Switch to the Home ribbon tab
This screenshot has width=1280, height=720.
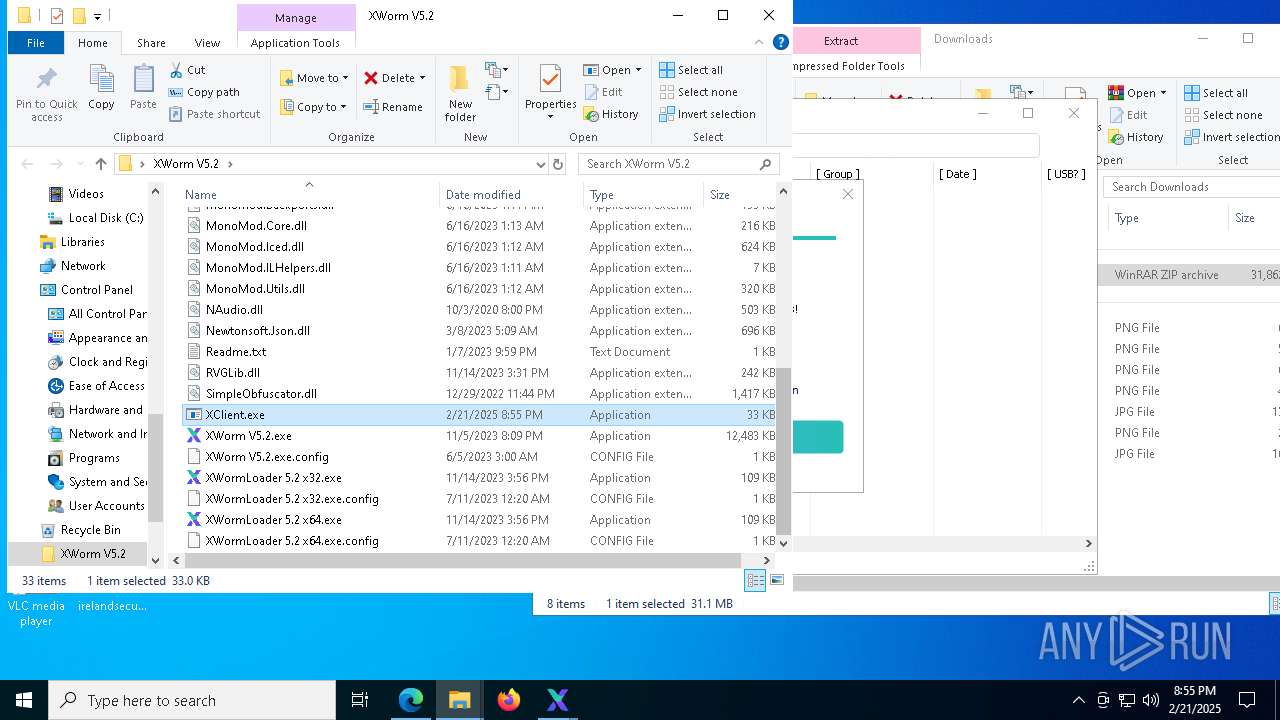[x=93, y=43]
